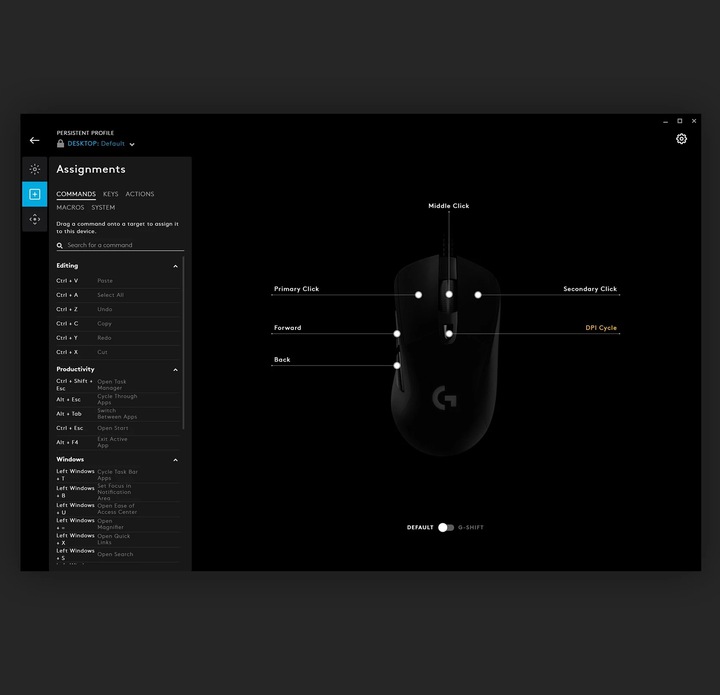Select the Forward side button marker

397,334
